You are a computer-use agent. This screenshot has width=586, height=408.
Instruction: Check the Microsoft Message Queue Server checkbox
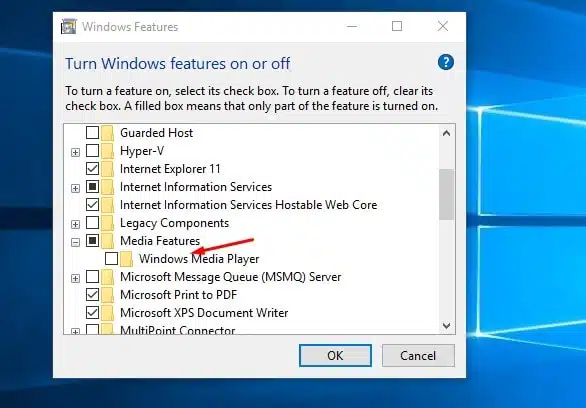(92, 276)
